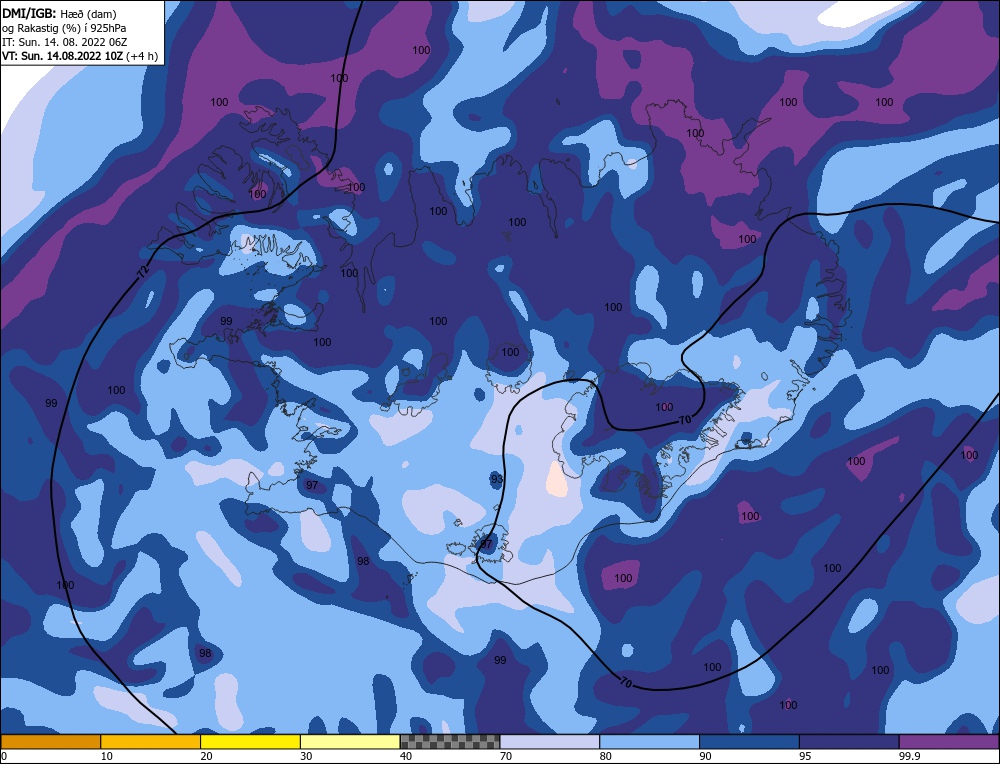Click the peach-colored lowest humidity patch
This screenshot has height=764, width=1000.
point(557,480)
